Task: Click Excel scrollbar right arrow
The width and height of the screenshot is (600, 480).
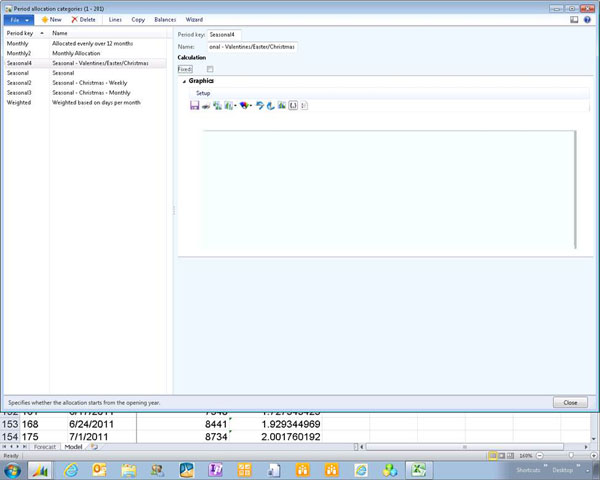Action: (586, 447)
